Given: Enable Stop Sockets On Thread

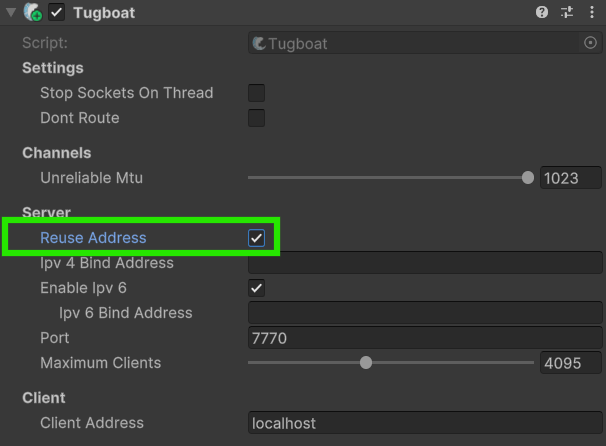Looking at the screenshot, I should (x=257, y=93).
